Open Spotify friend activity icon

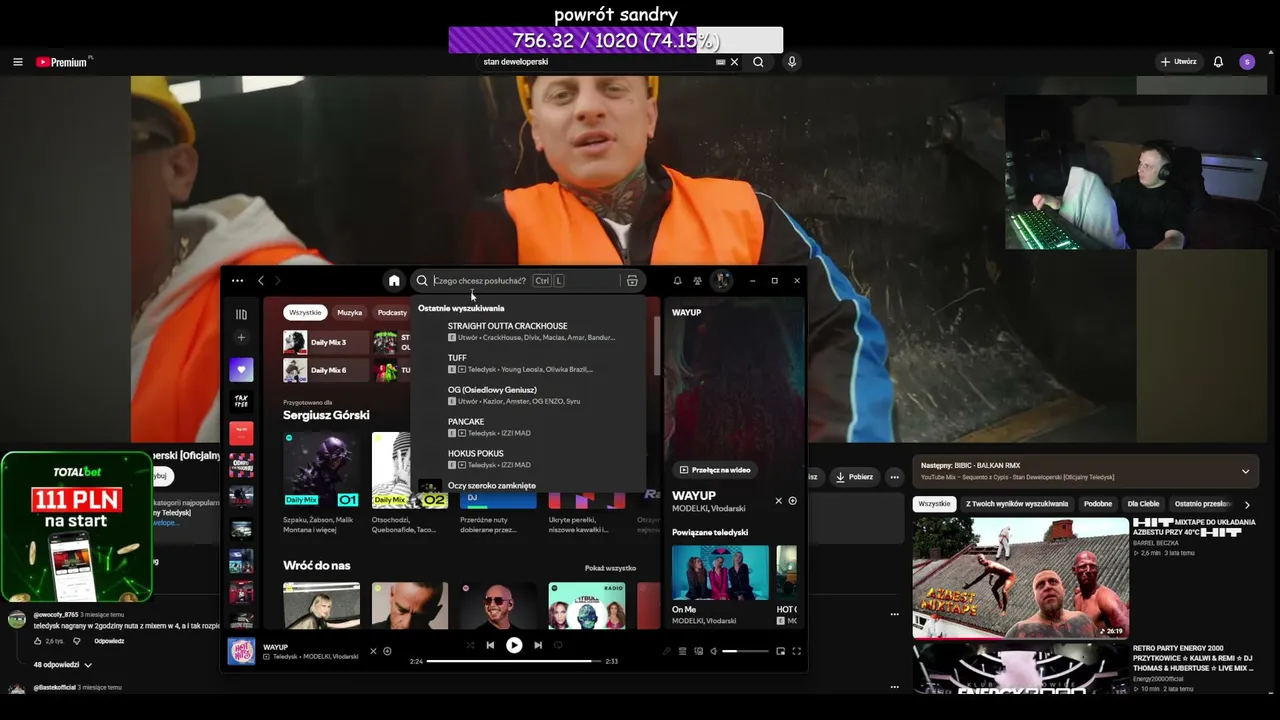click(x=698, y=281)
